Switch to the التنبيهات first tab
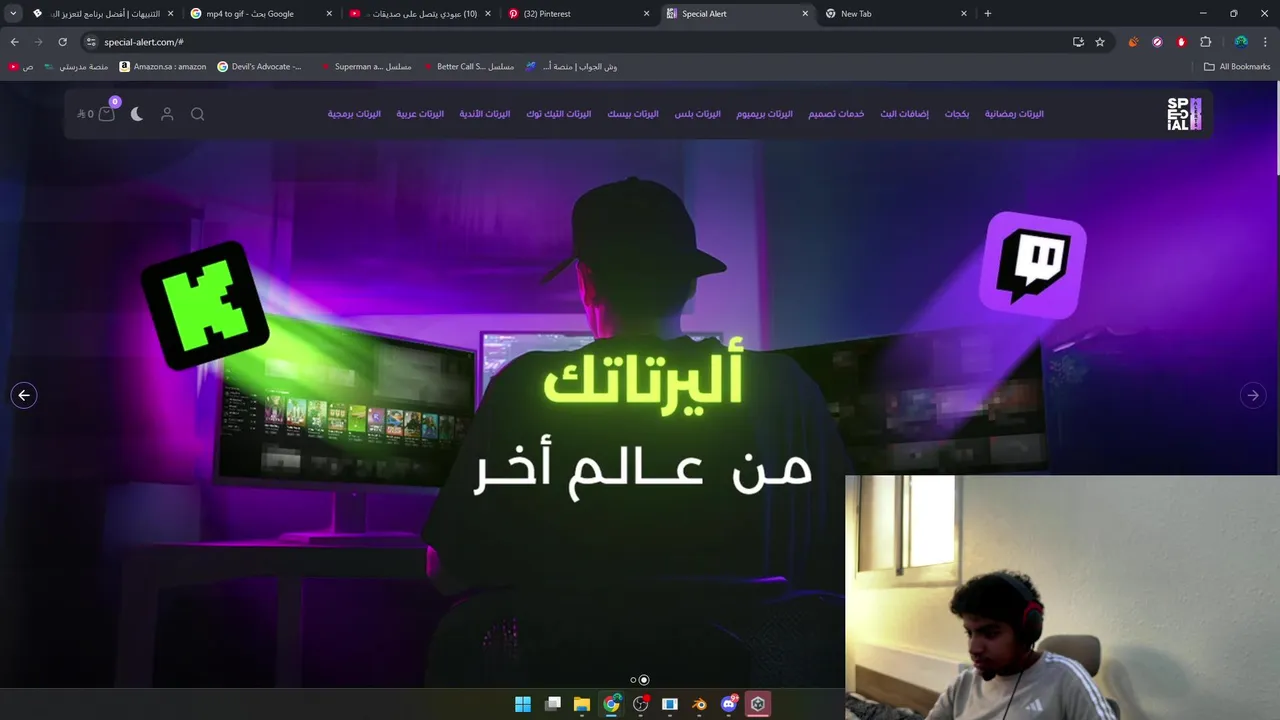 point(102,14)
